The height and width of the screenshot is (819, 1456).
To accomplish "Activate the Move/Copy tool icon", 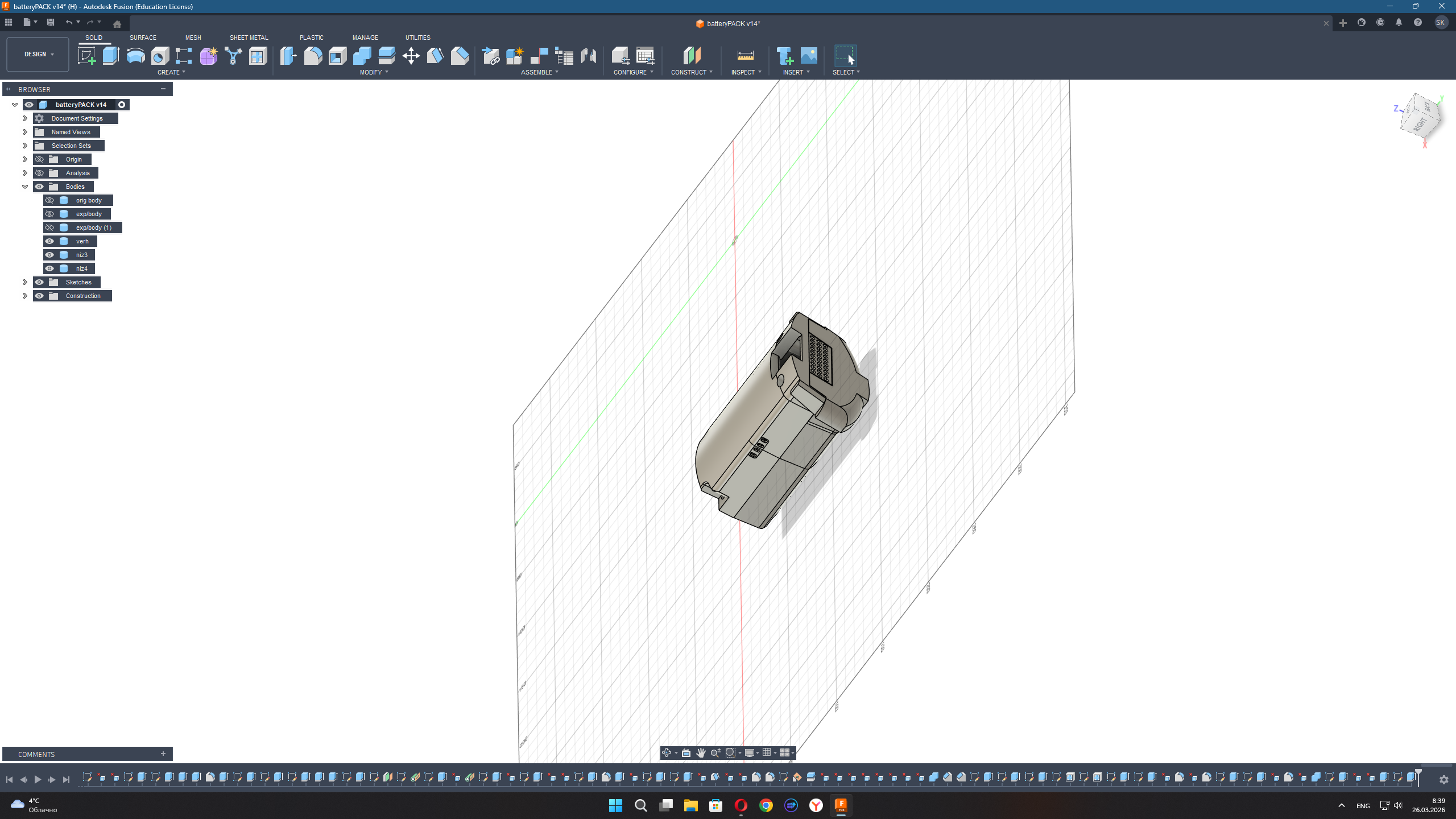I will 411,56.
